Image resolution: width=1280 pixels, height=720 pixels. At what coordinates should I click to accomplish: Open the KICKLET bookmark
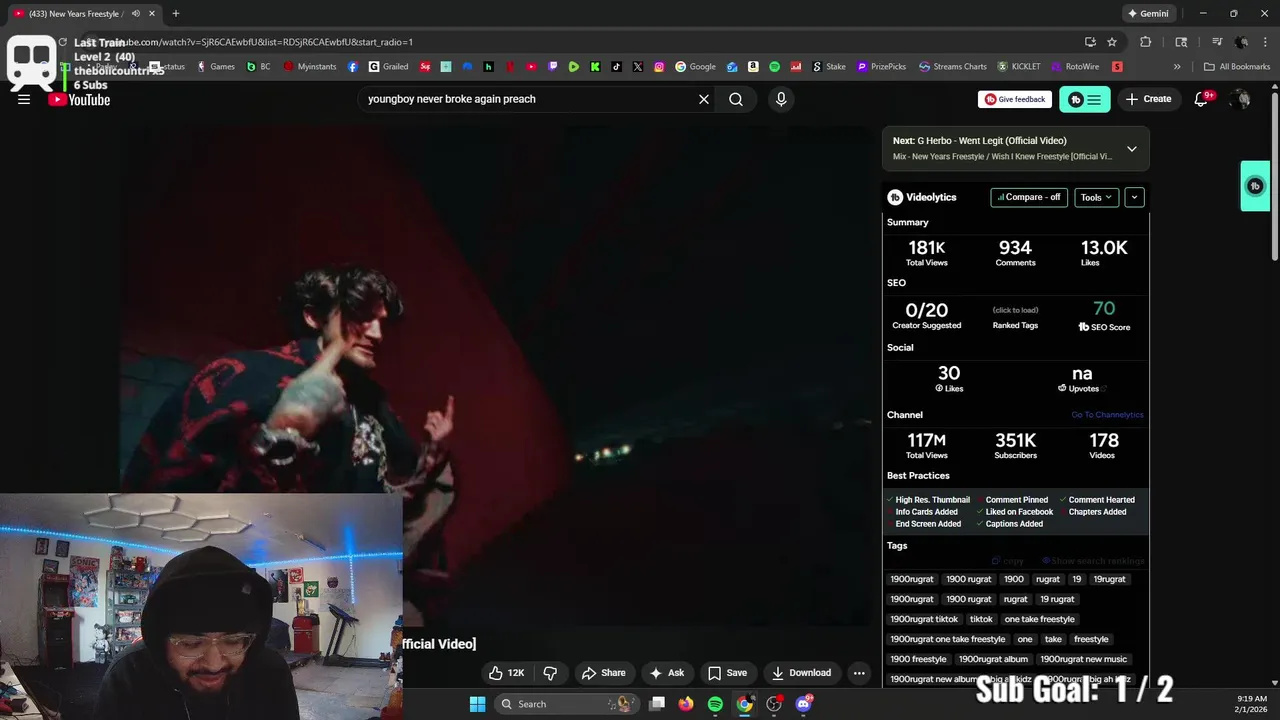pyautogui.click(x=1018, y=67)
